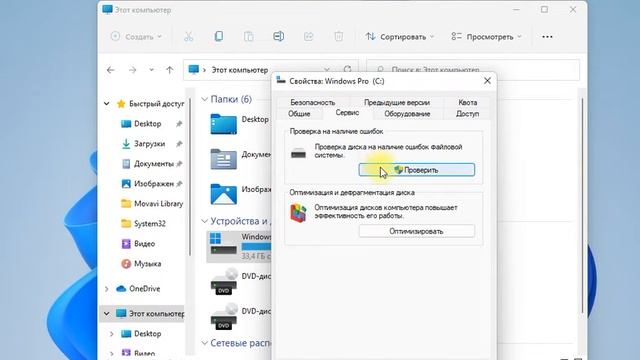Click the Windows drive usage bar
Image resolution: width=640 pixels, height=360 pixels.
point(256,247)
